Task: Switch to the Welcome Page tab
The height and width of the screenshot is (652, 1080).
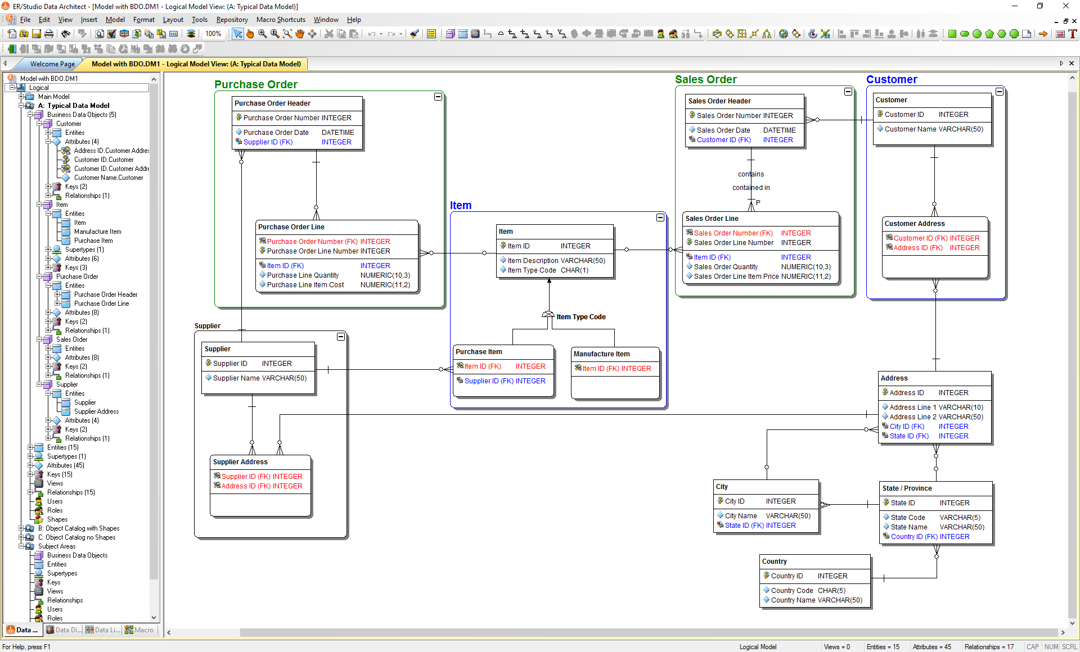Action: pos(52,64)
